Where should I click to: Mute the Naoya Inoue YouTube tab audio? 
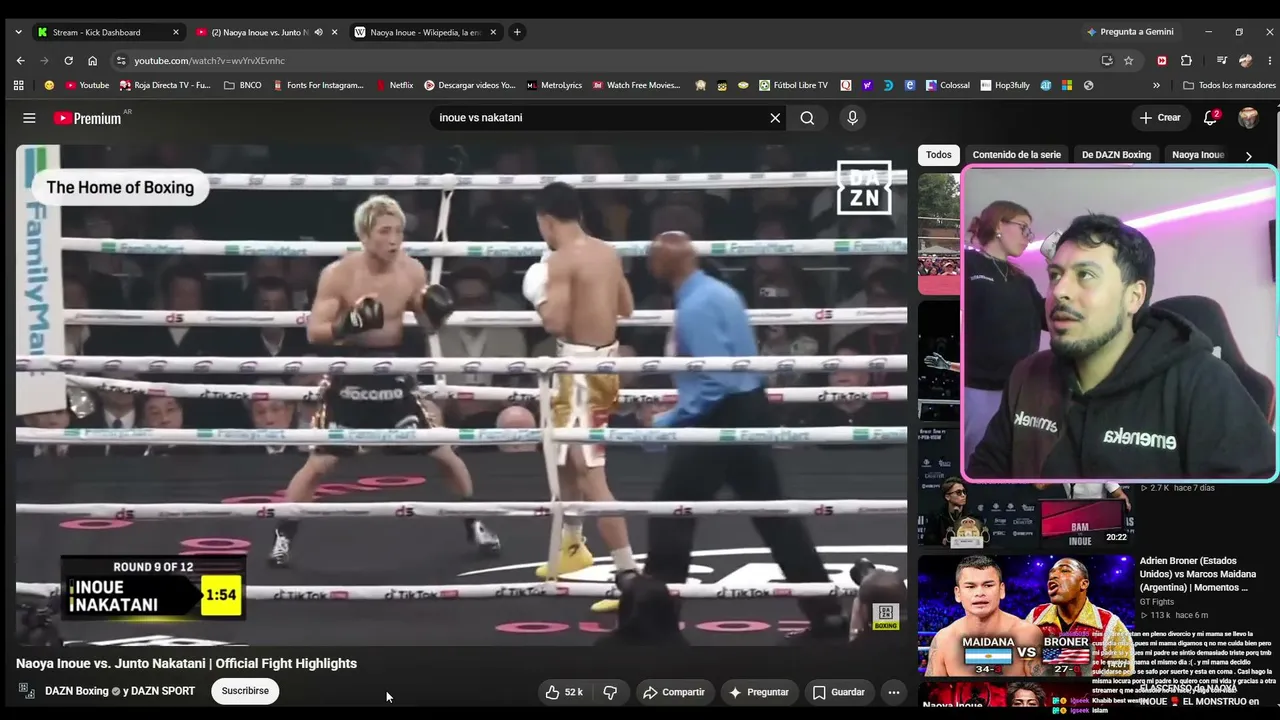[x=319, y=32]
